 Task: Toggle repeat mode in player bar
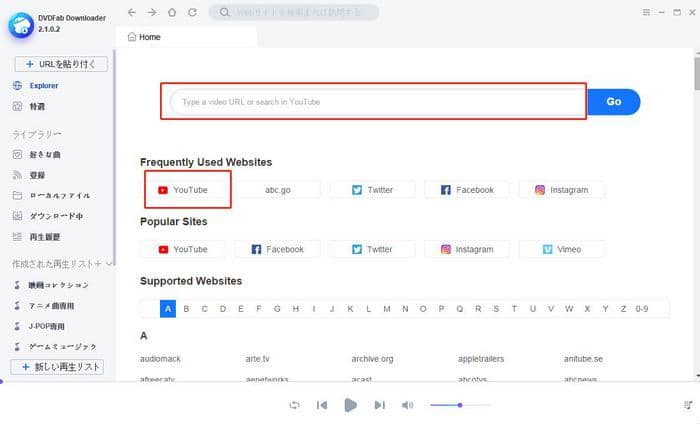[294, 405]
